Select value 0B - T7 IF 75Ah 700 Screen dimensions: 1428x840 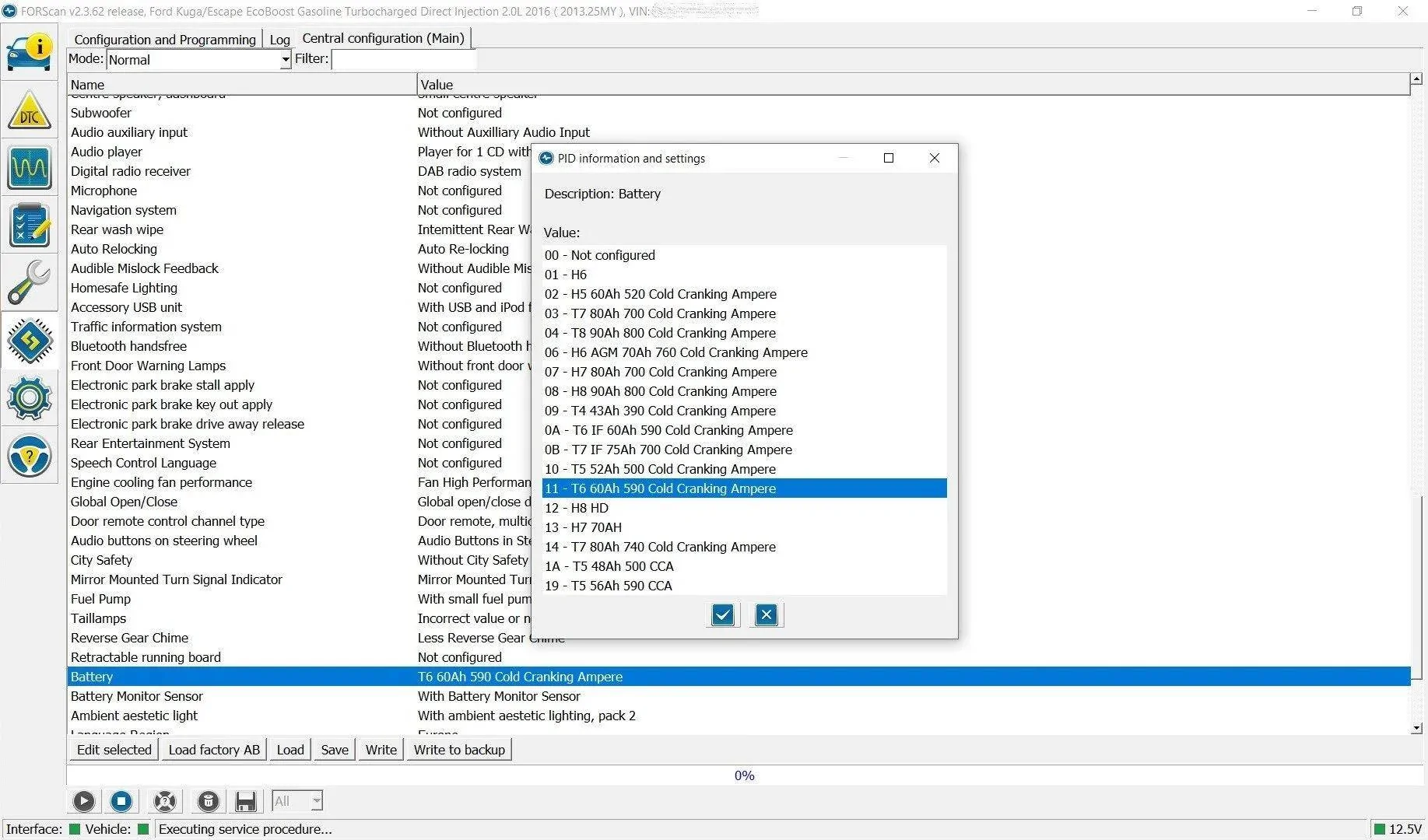click(744, 450)
